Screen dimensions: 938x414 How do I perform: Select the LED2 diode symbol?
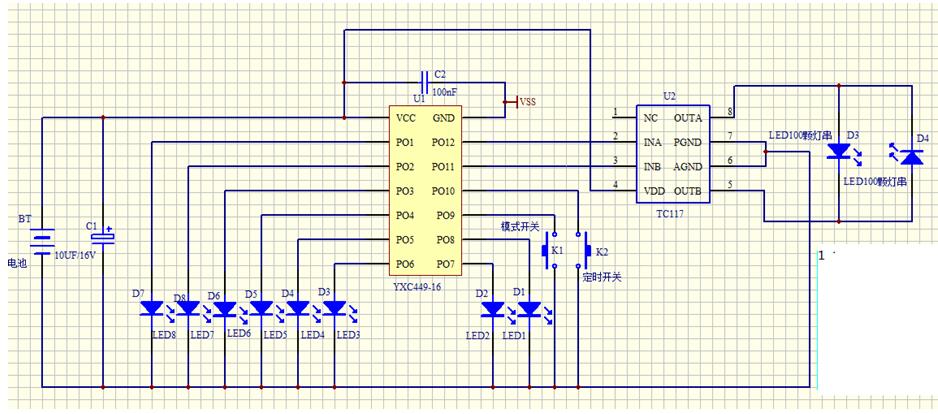[492, 311]
